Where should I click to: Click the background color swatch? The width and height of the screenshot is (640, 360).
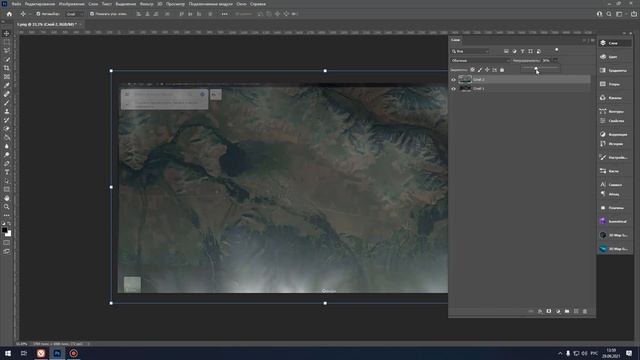[x=9, y=234]
